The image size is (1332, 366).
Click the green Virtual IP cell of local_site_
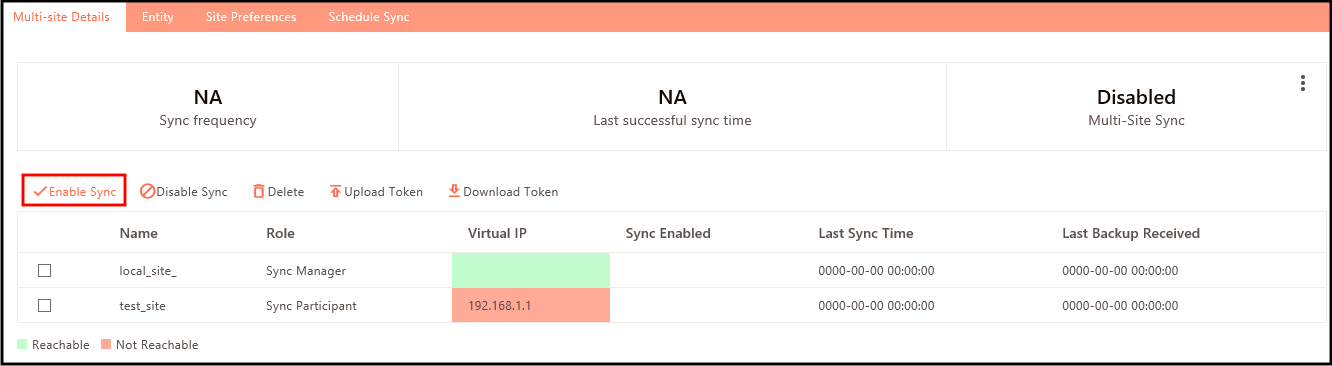point(531,270)
